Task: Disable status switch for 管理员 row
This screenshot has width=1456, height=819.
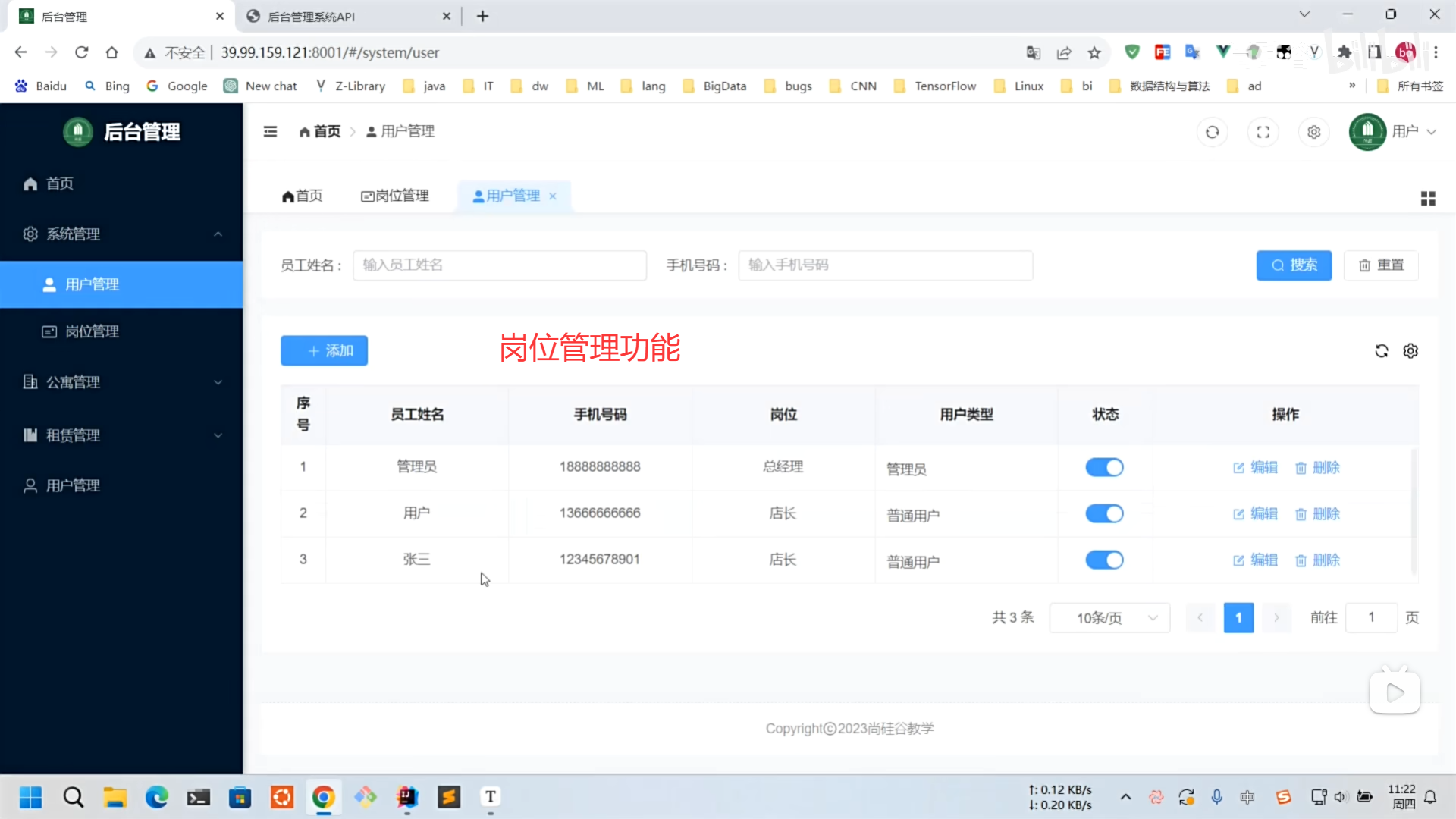Action: (1103, 468)
